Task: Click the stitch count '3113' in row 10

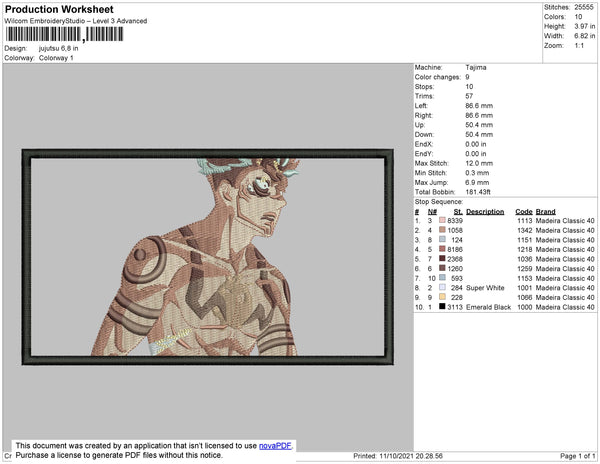Action: [455, 307]
